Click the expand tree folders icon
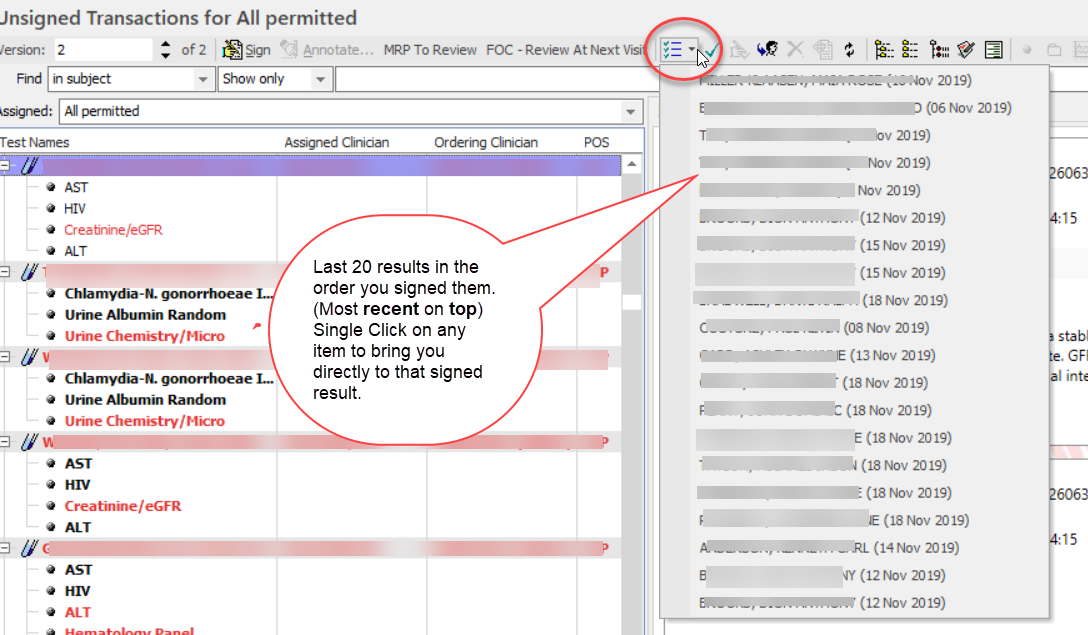This screenshot has height=635, width=1088. click(x=884, y=49)
